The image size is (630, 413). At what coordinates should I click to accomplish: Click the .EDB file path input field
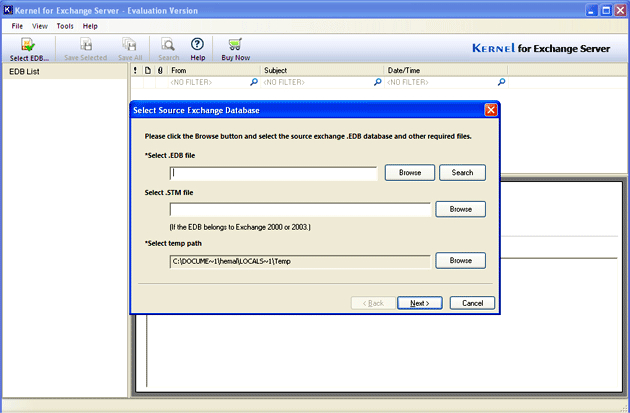pyautogui.click(x=273, y=173)
